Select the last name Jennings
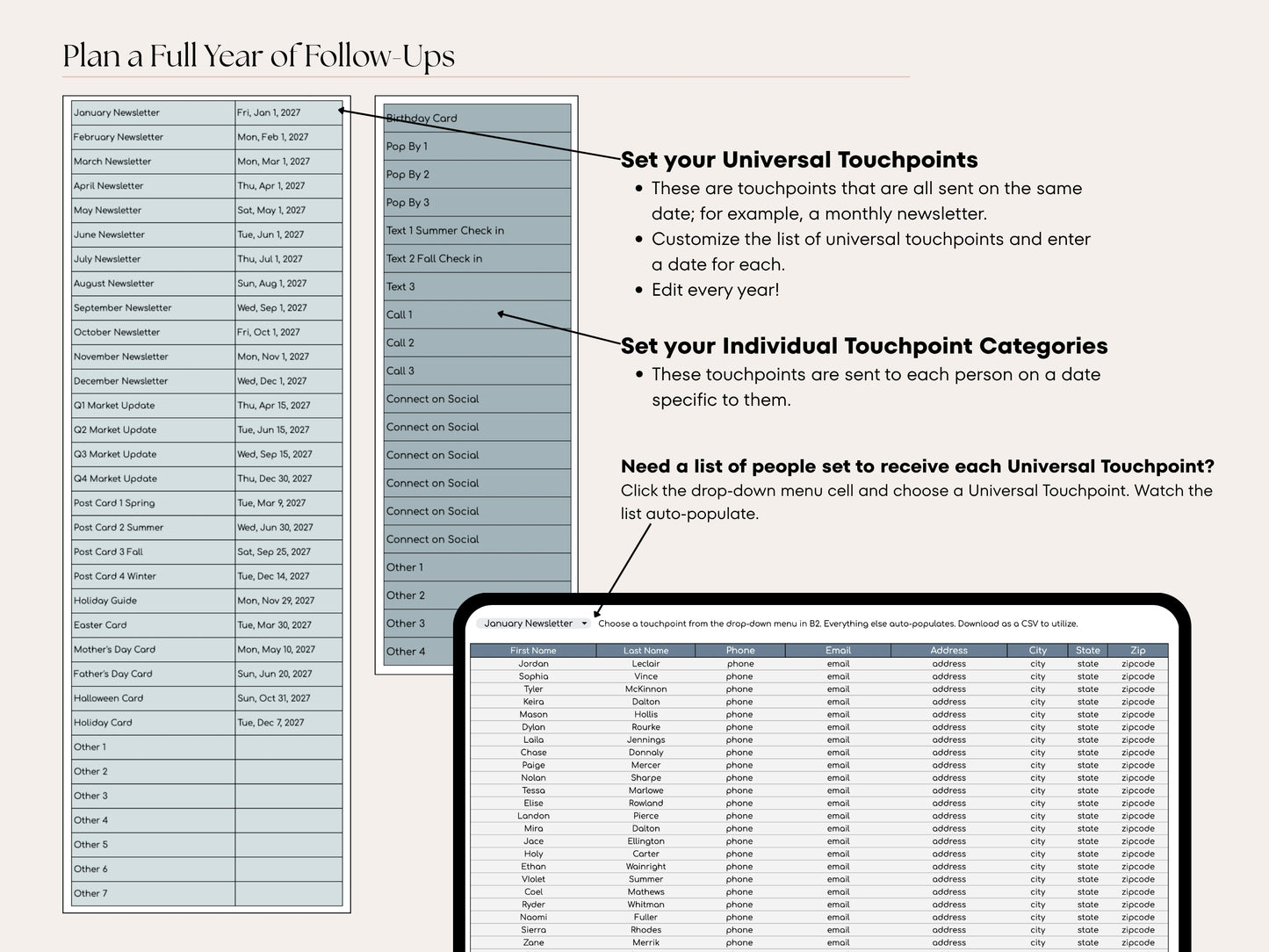Screen dimensions: 1269x952 click(645, 740)
